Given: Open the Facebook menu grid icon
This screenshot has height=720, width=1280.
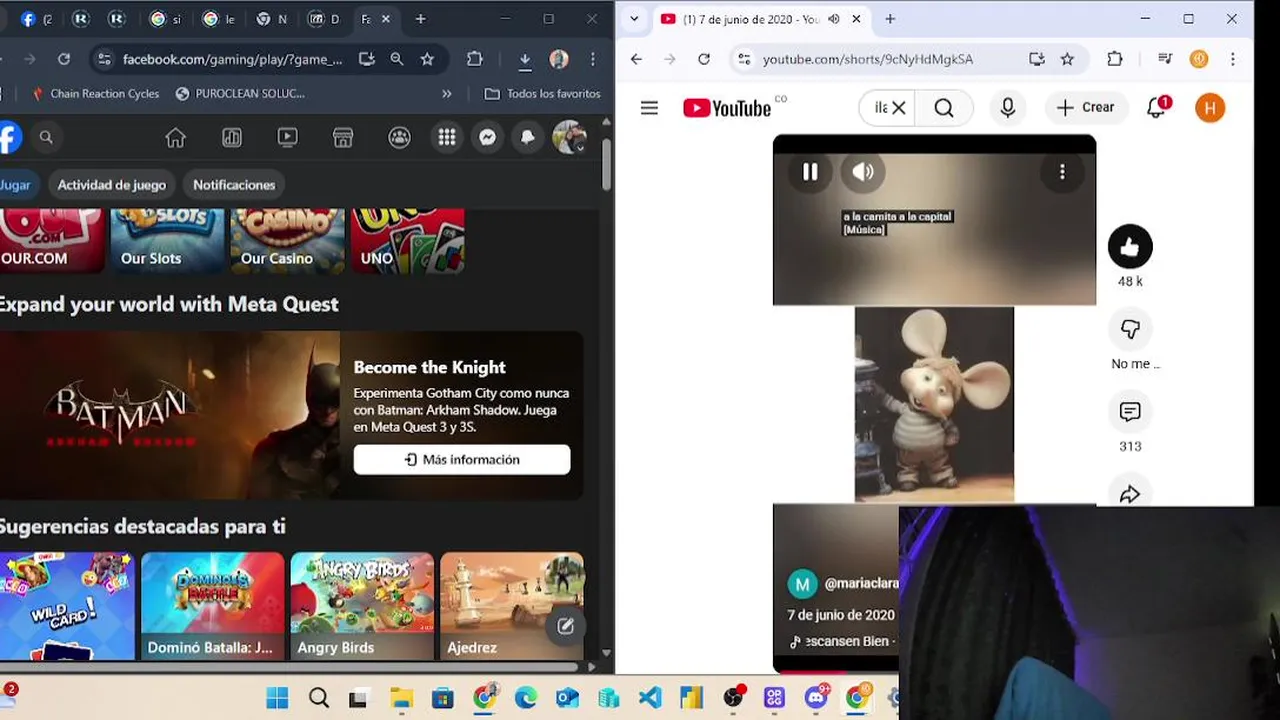Looking at the screenshot, I should click(447, 138).
